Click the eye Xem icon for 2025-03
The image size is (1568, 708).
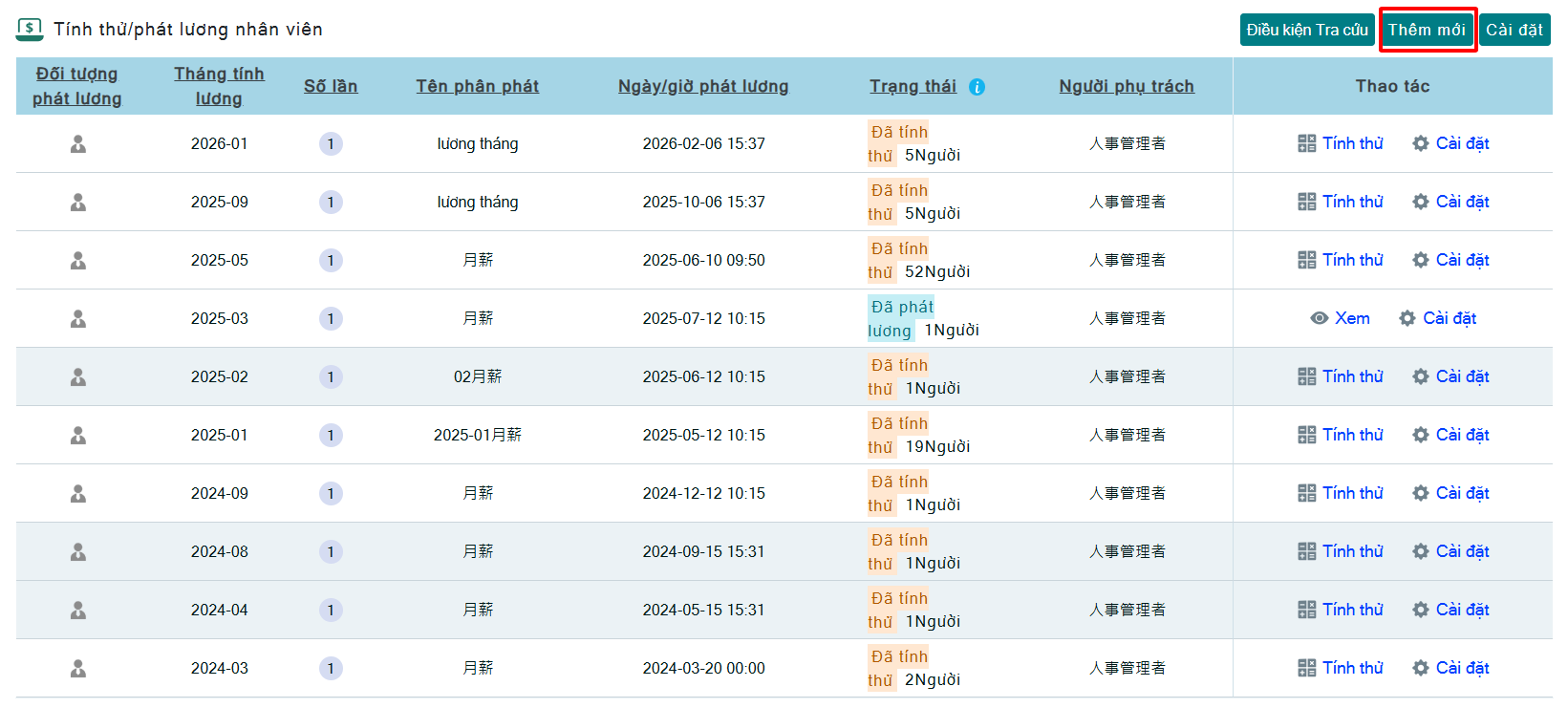click(1319, 319)
